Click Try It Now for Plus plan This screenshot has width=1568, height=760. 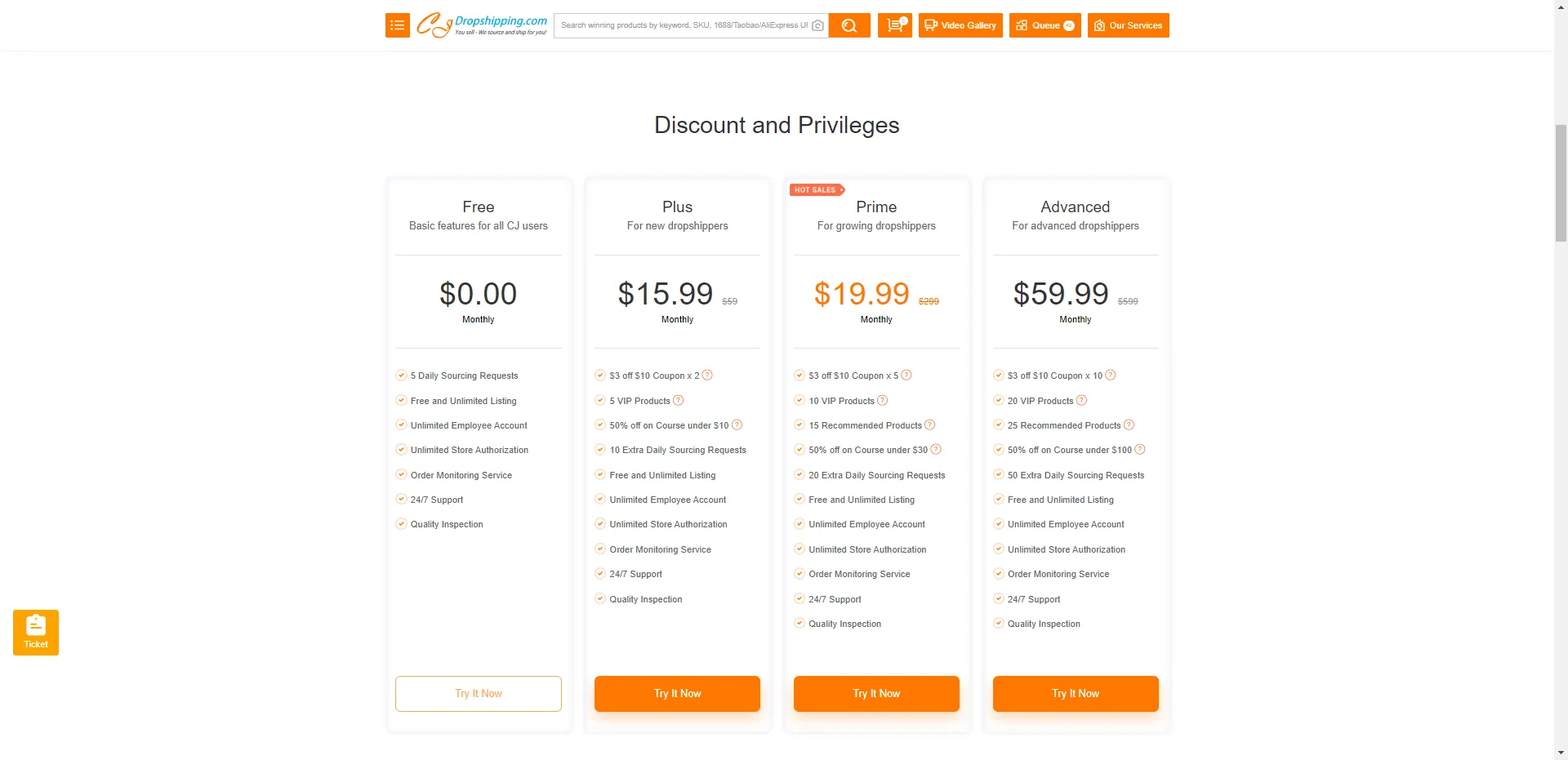(677, 694)
